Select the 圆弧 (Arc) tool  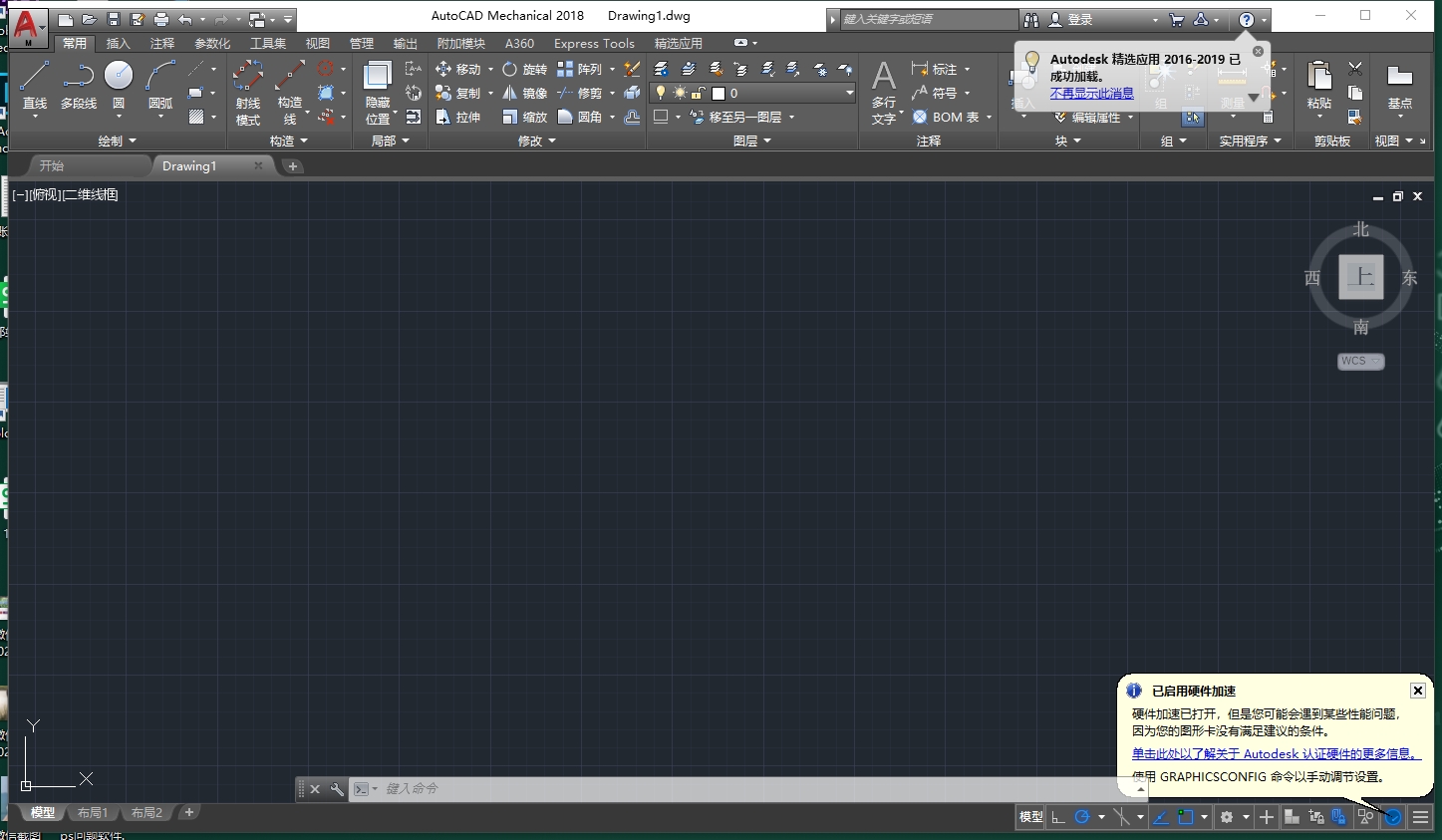point(159,85)
